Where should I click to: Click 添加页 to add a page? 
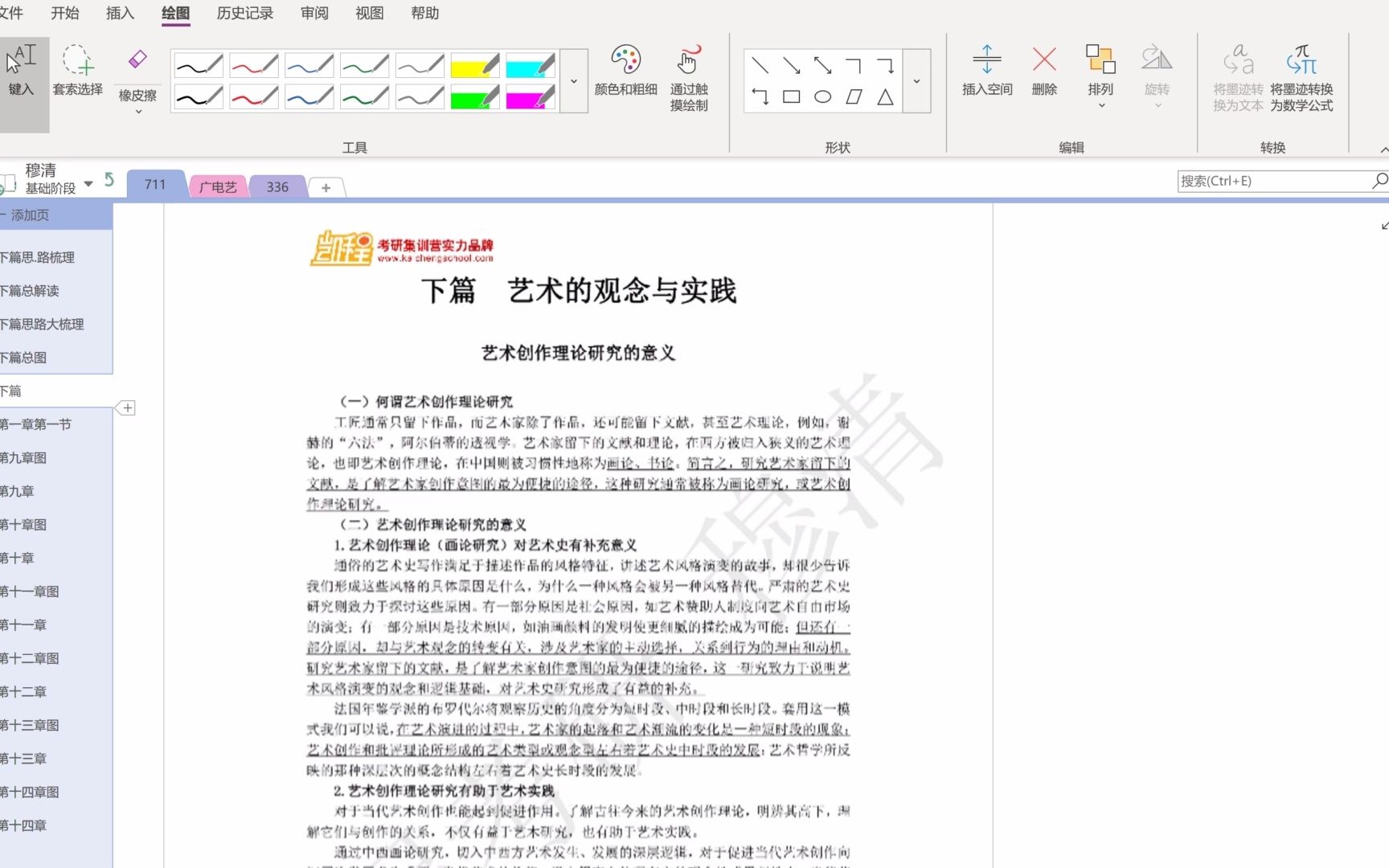29,215
